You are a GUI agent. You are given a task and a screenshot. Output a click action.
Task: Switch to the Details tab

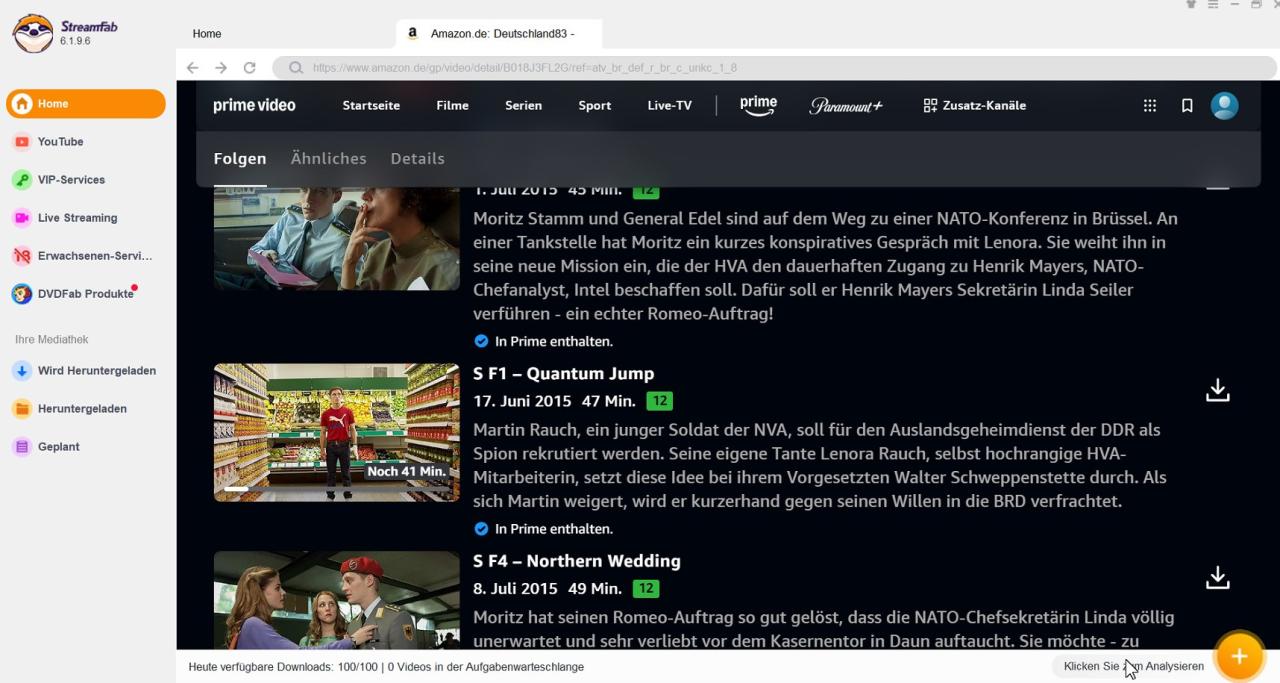pyautogui.click(x=417, y=158)
